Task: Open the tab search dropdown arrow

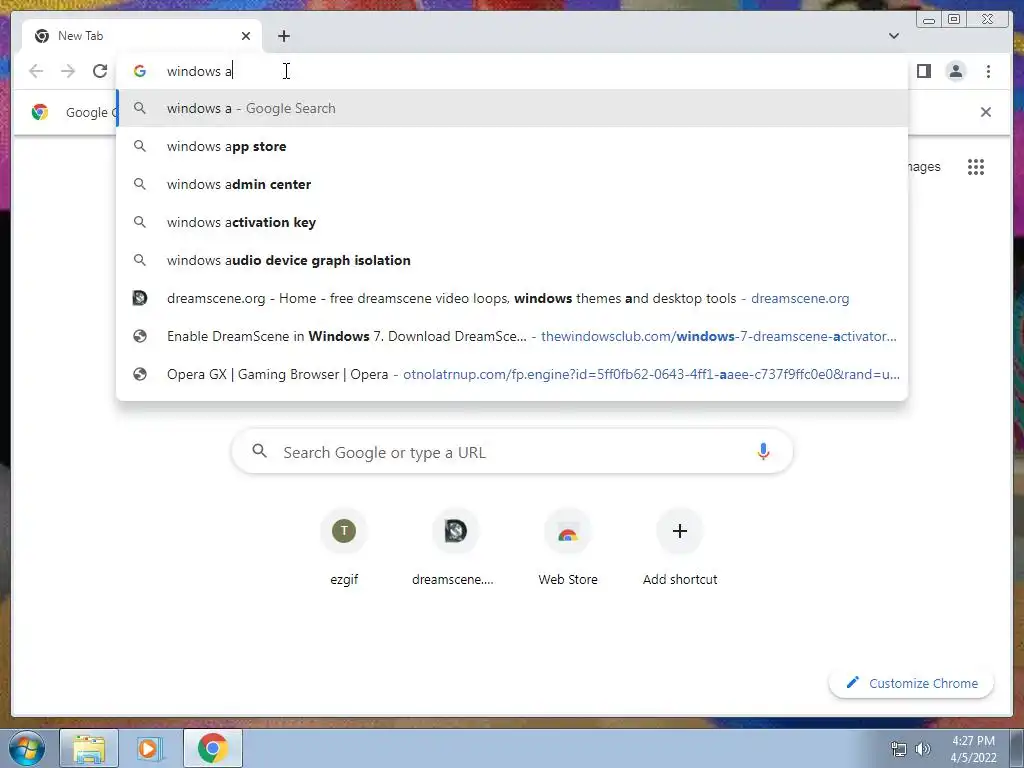Action: (x=893, y=36)
